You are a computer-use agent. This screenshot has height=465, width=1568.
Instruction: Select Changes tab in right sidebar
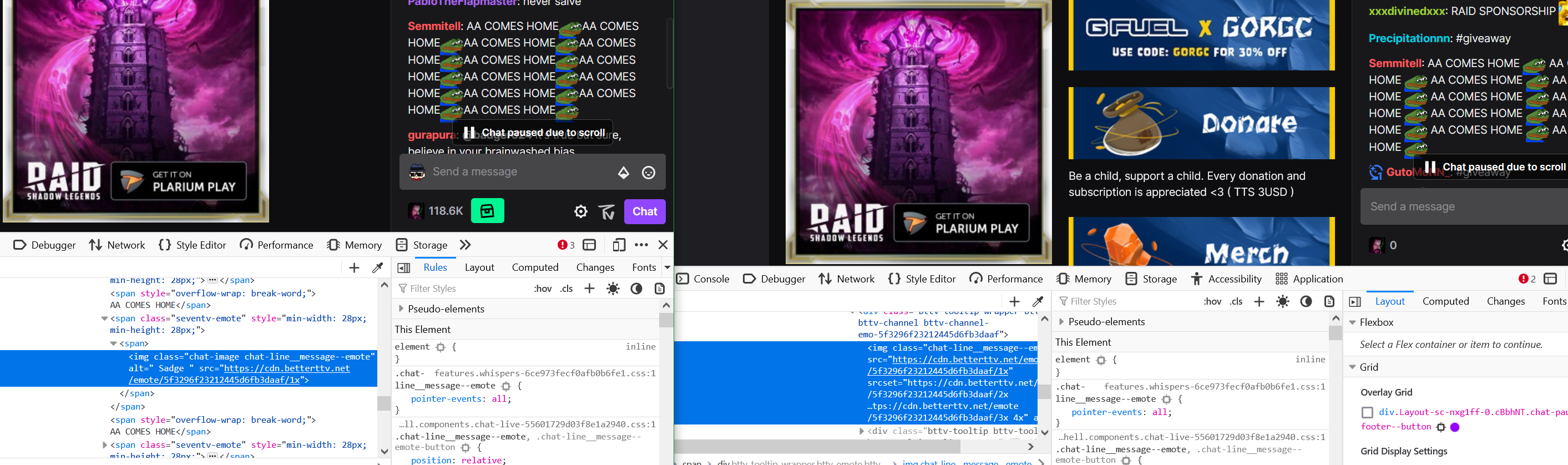[1506, 301]
